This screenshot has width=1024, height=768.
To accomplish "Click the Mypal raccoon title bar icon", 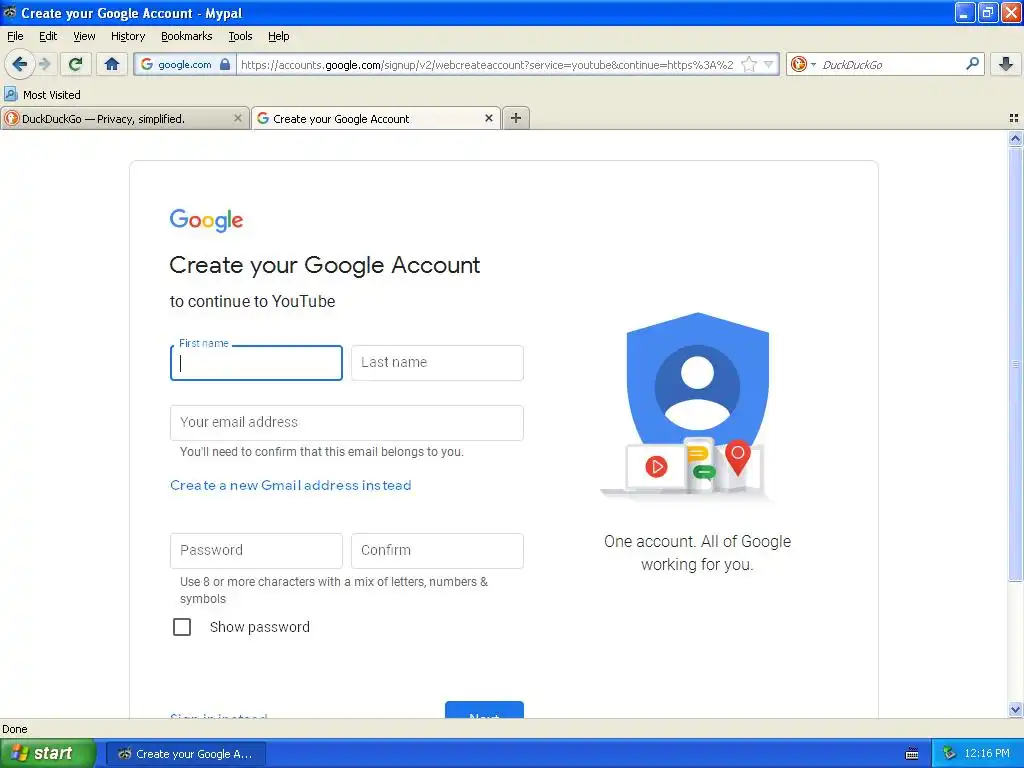I will 10,12.
